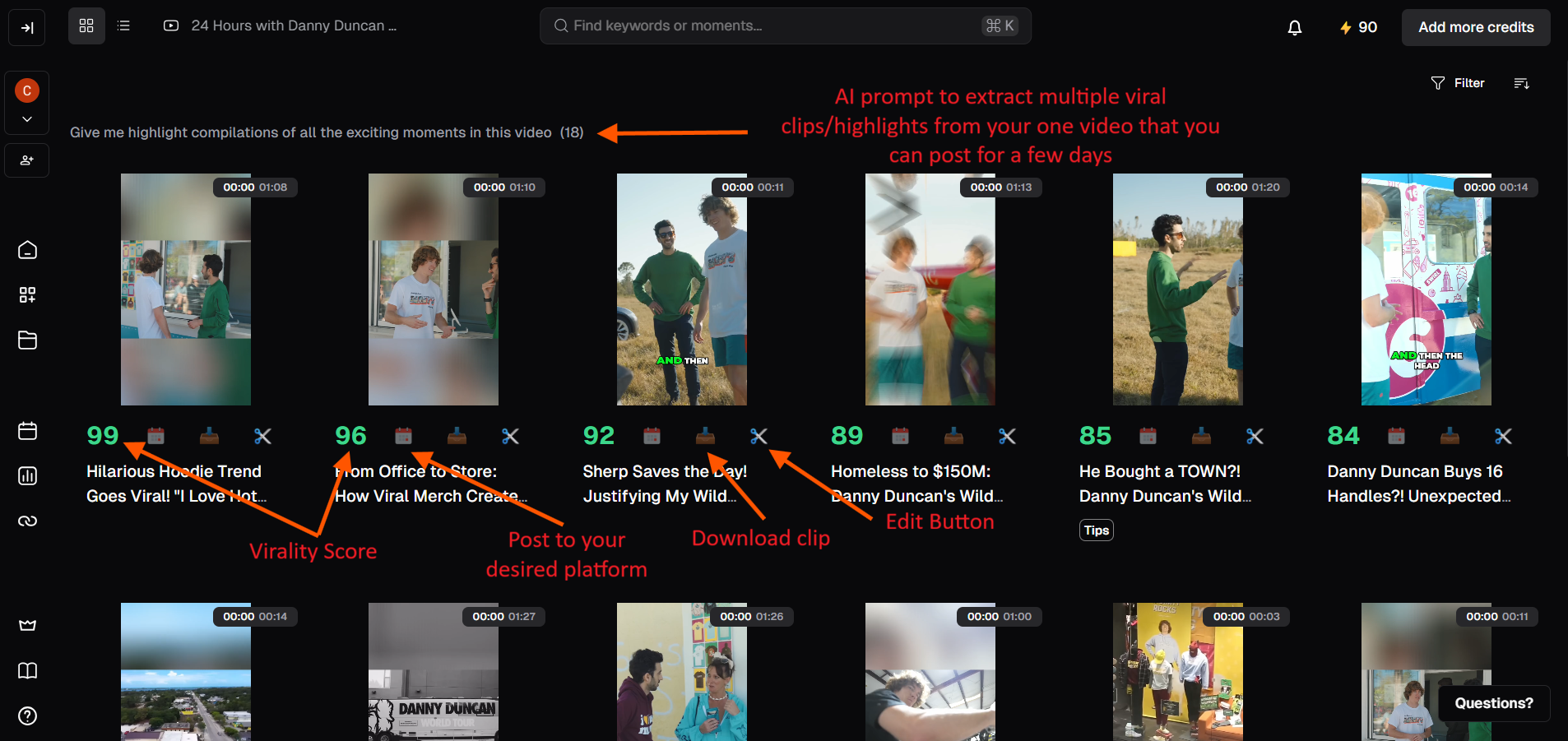Open the Home icon in the sidebar
This screenshot has width=1568, height=741.
(27, 249)
